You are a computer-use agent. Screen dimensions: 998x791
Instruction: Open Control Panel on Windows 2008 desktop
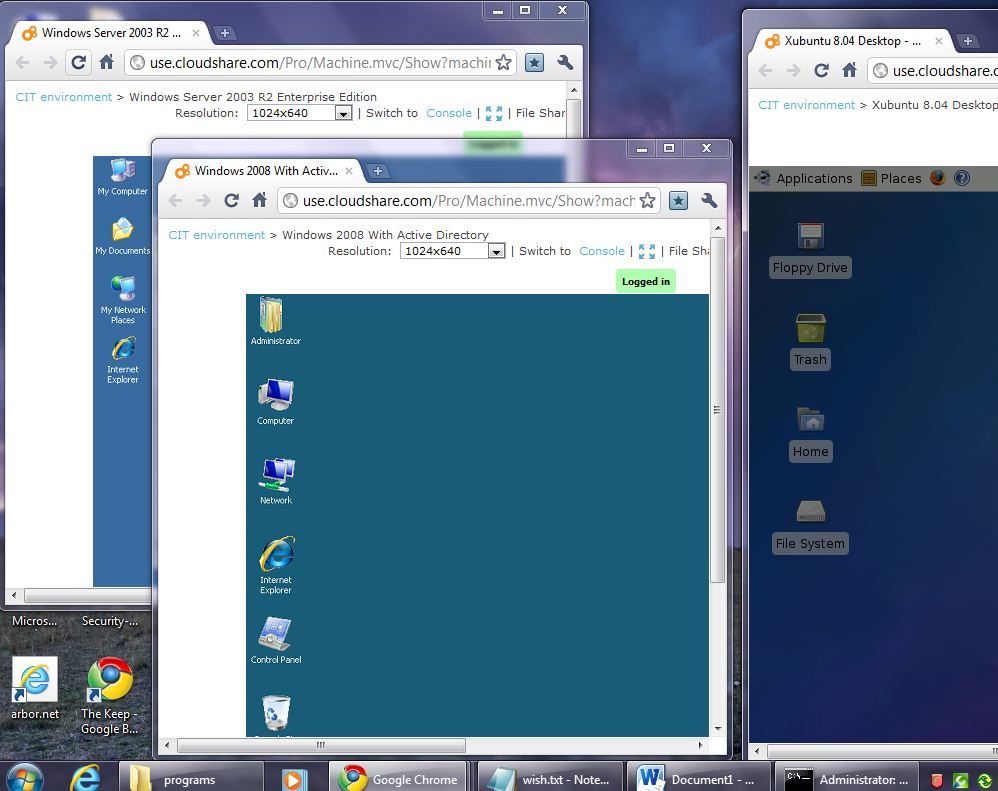pyautogui.click(x=276, y=640)
